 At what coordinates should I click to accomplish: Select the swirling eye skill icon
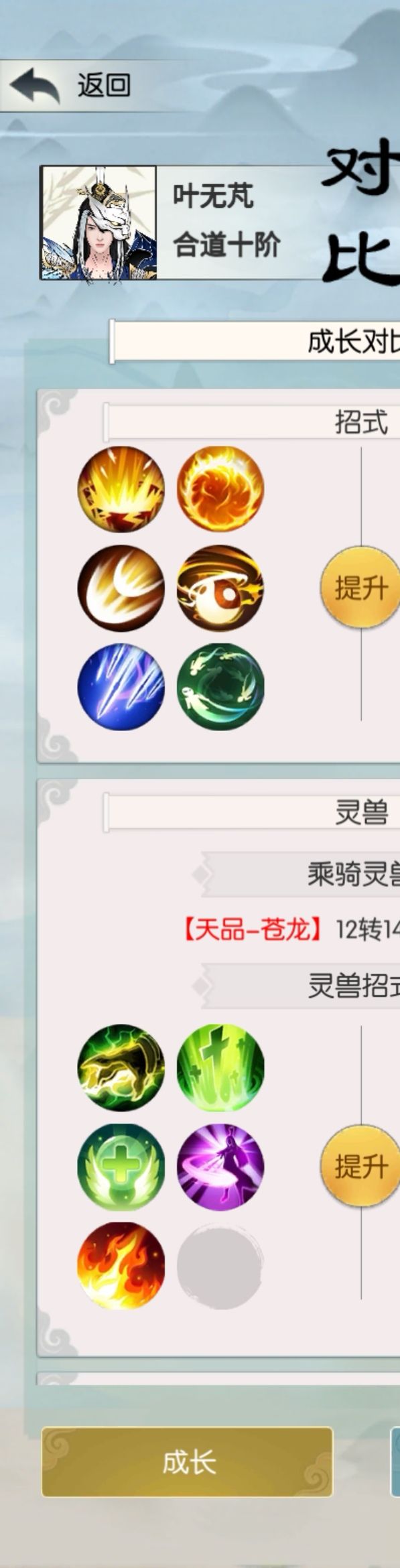(x=220, y=588)
